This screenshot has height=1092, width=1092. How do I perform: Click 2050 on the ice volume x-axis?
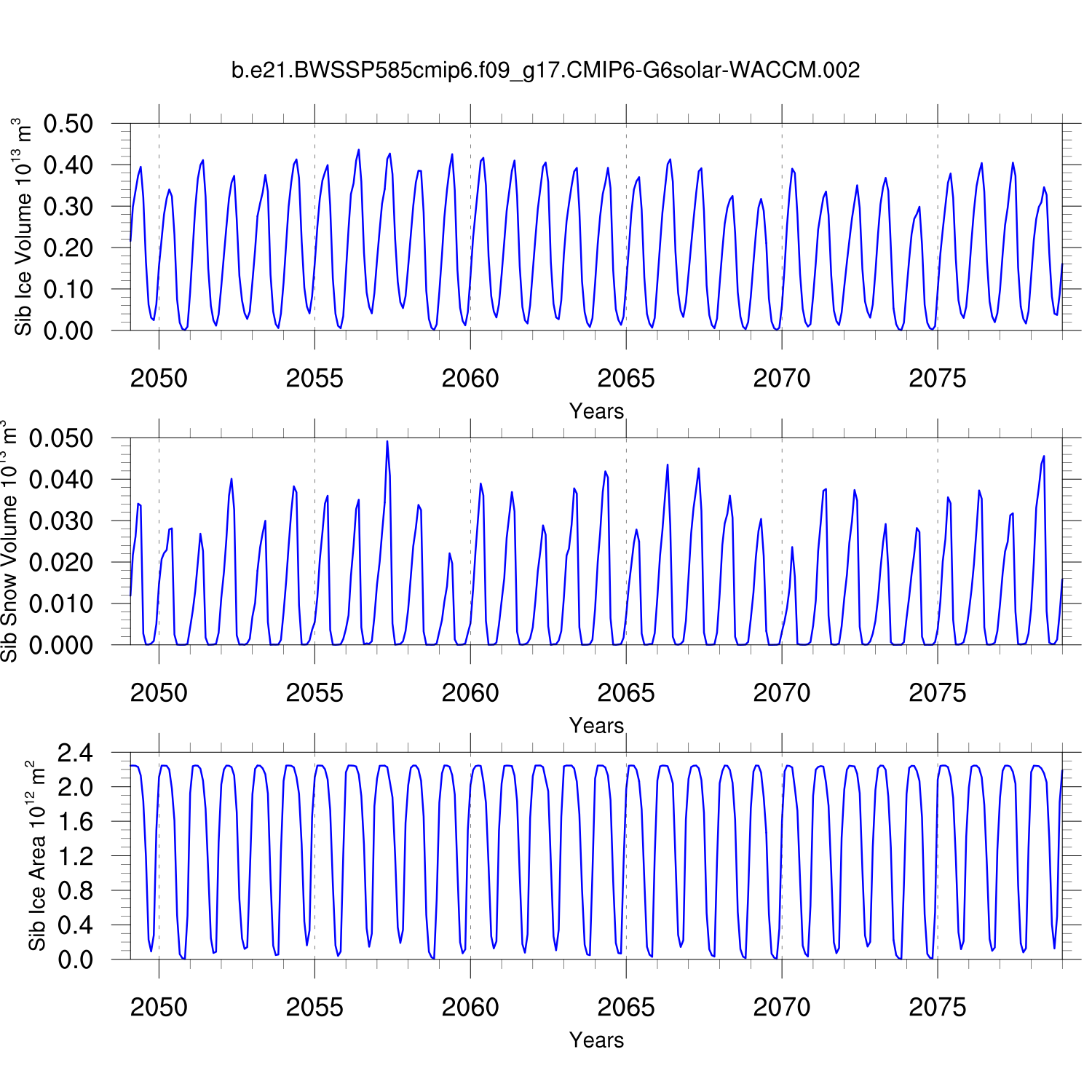point(159,379)
